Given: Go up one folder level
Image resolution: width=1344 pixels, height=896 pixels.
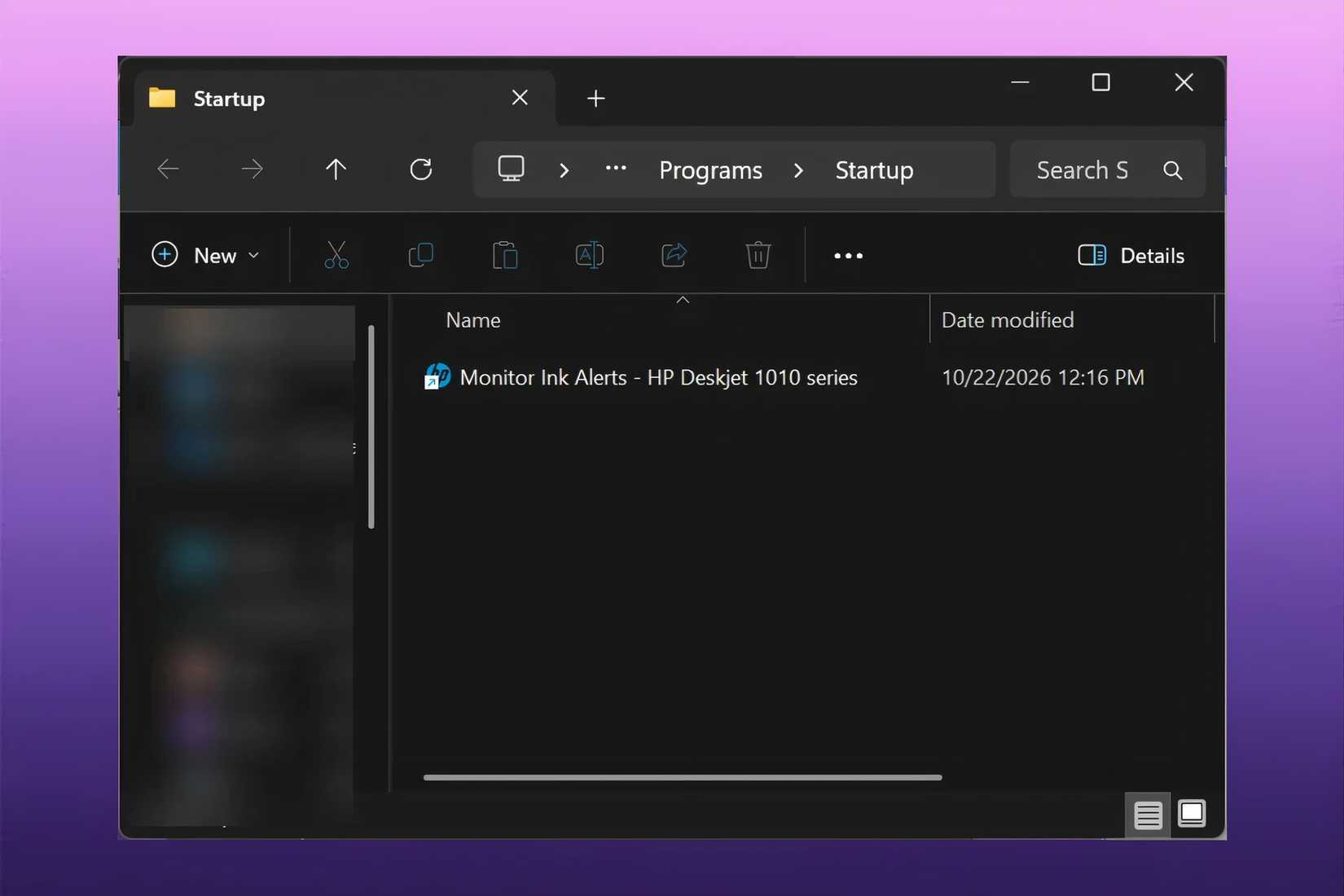Looking at the screenshot, I should [336, 169].
